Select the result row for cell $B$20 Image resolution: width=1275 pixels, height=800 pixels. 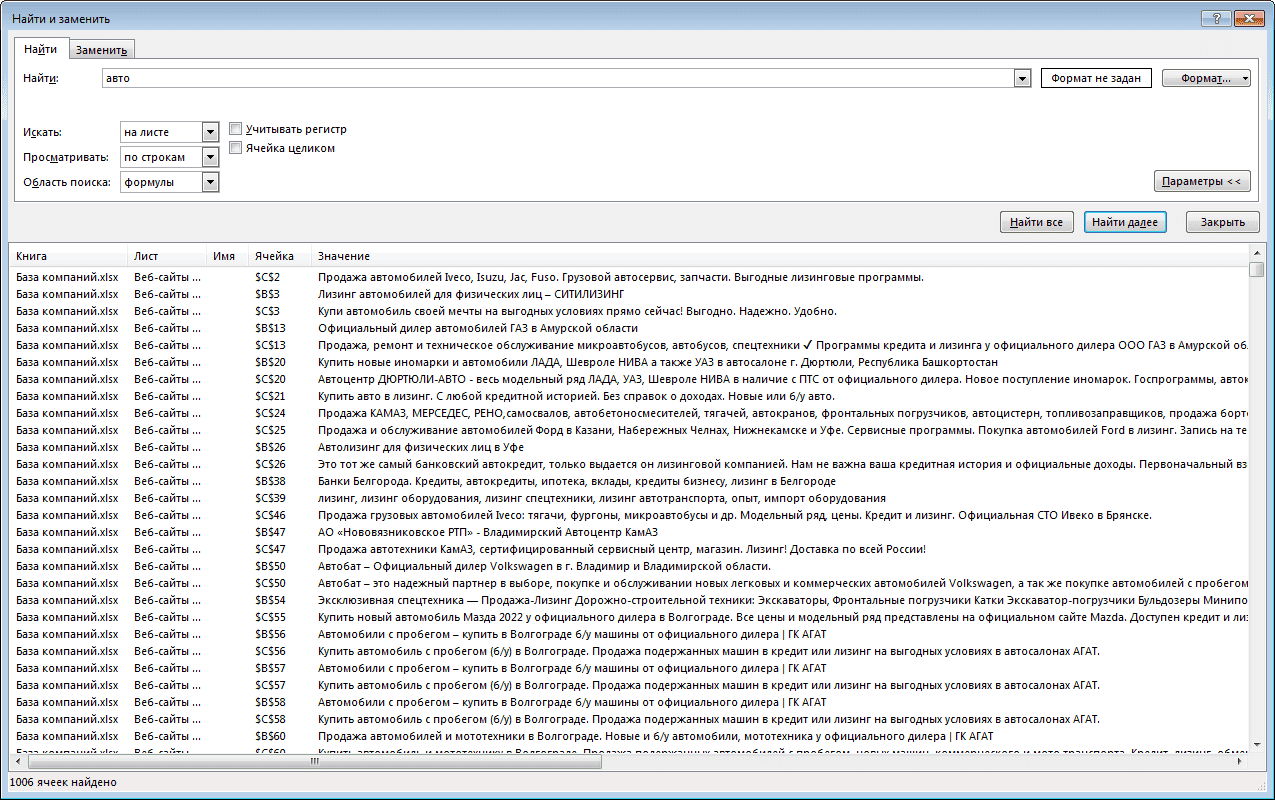(629, 362)
